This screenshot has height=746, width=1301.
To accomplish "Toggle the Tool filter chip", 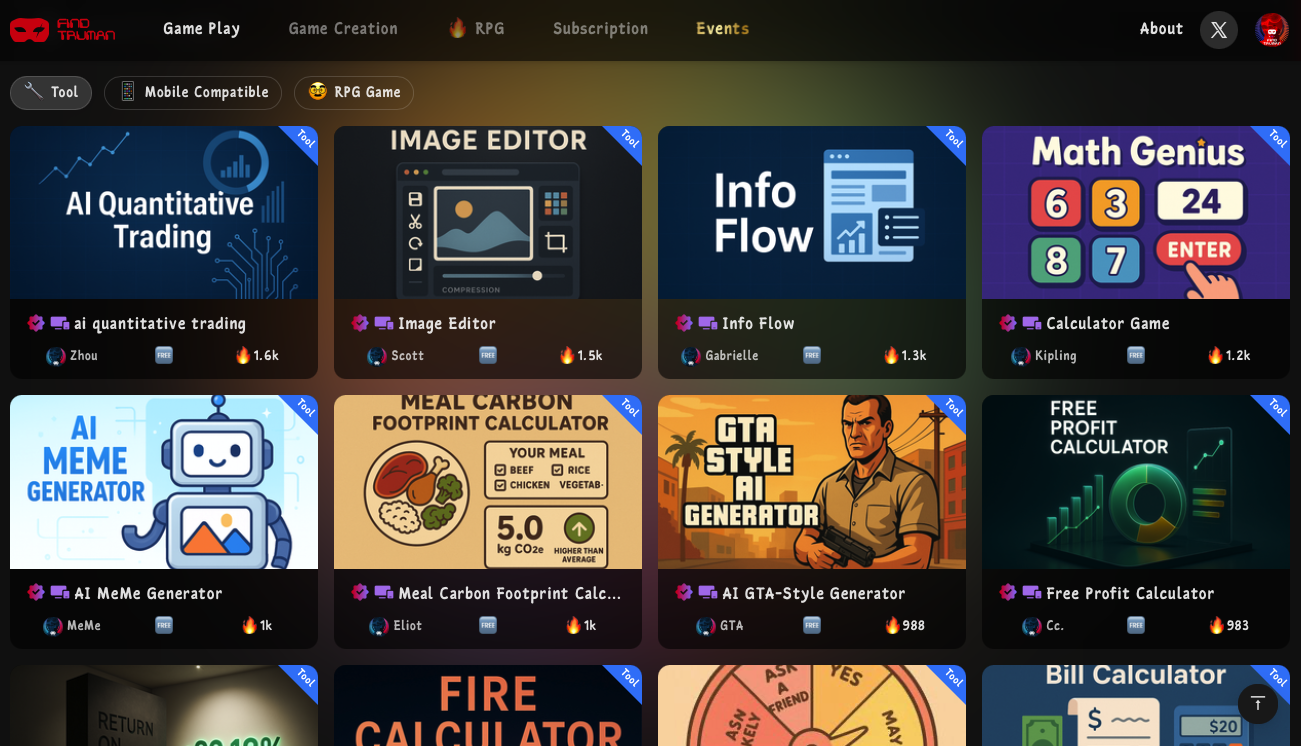I will pyautogui.click(x=51, y=92).
